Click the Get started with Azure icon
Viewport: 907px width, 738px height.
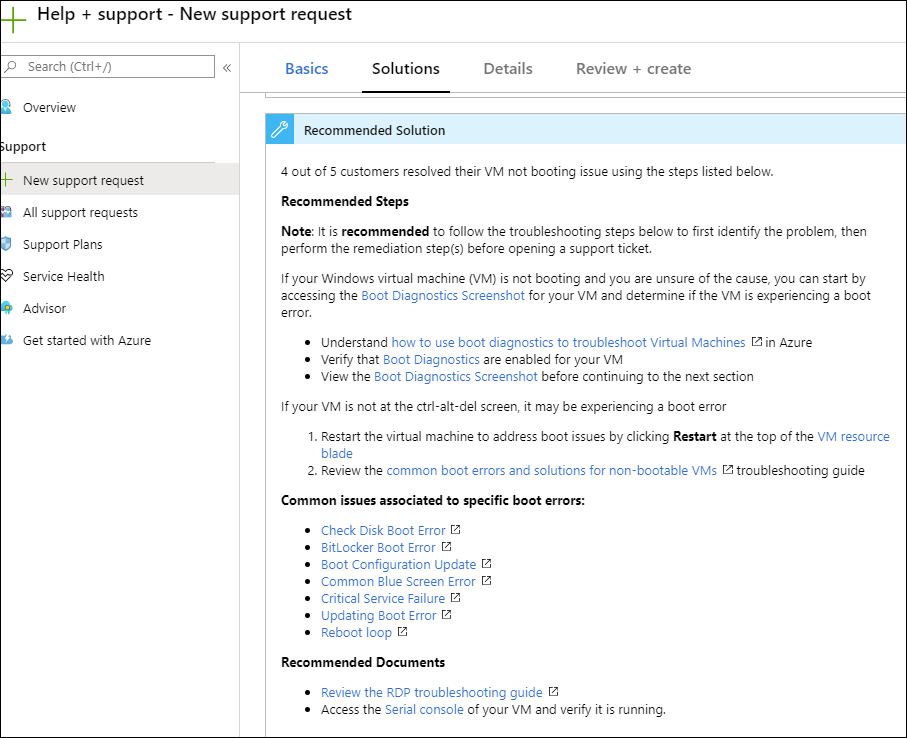click(10, 340)
